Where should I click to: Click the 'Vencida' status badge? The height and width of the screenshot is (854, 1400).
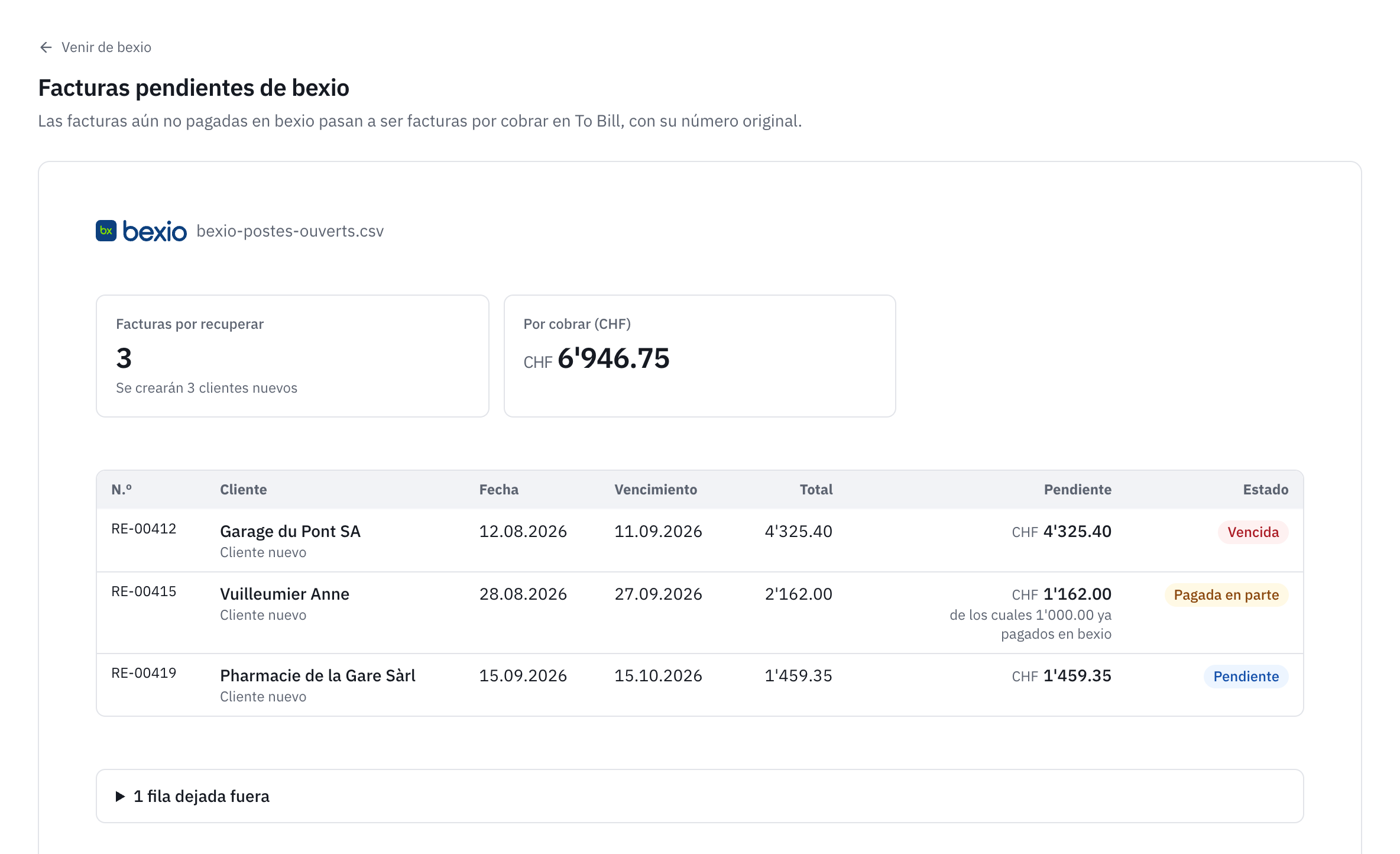tap(1253, 532)
